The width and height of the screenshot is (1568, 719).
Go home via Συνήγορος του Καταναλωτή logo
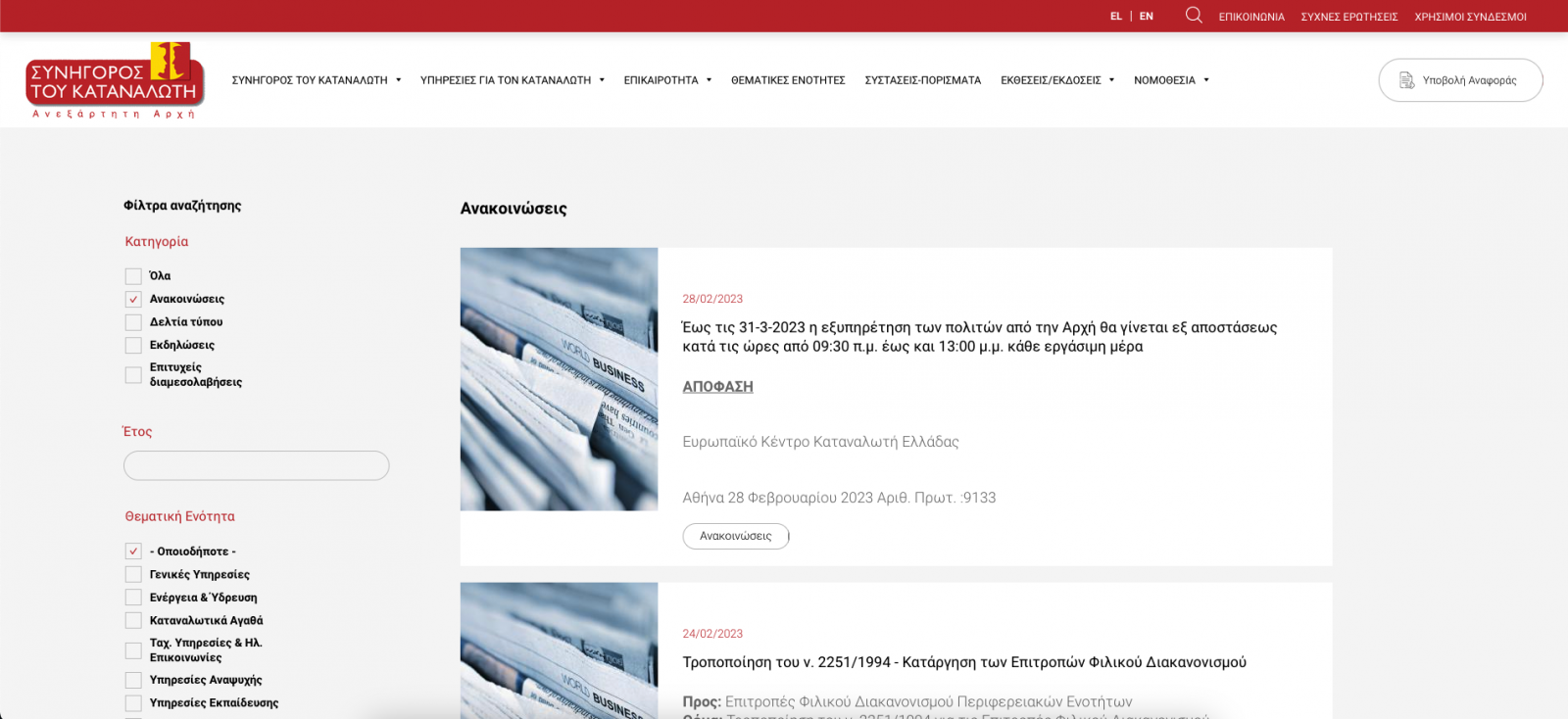pos(115,80)
